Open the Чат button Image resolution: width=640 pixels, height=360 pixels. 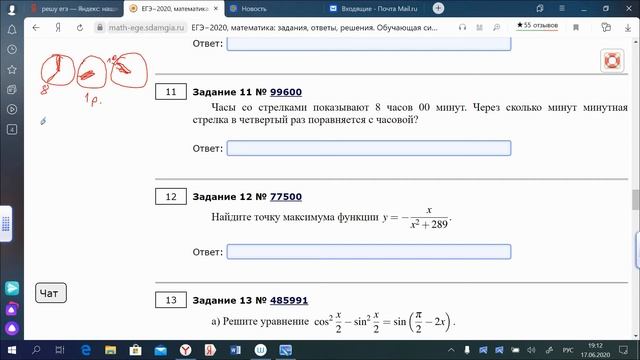click(51, 293)
